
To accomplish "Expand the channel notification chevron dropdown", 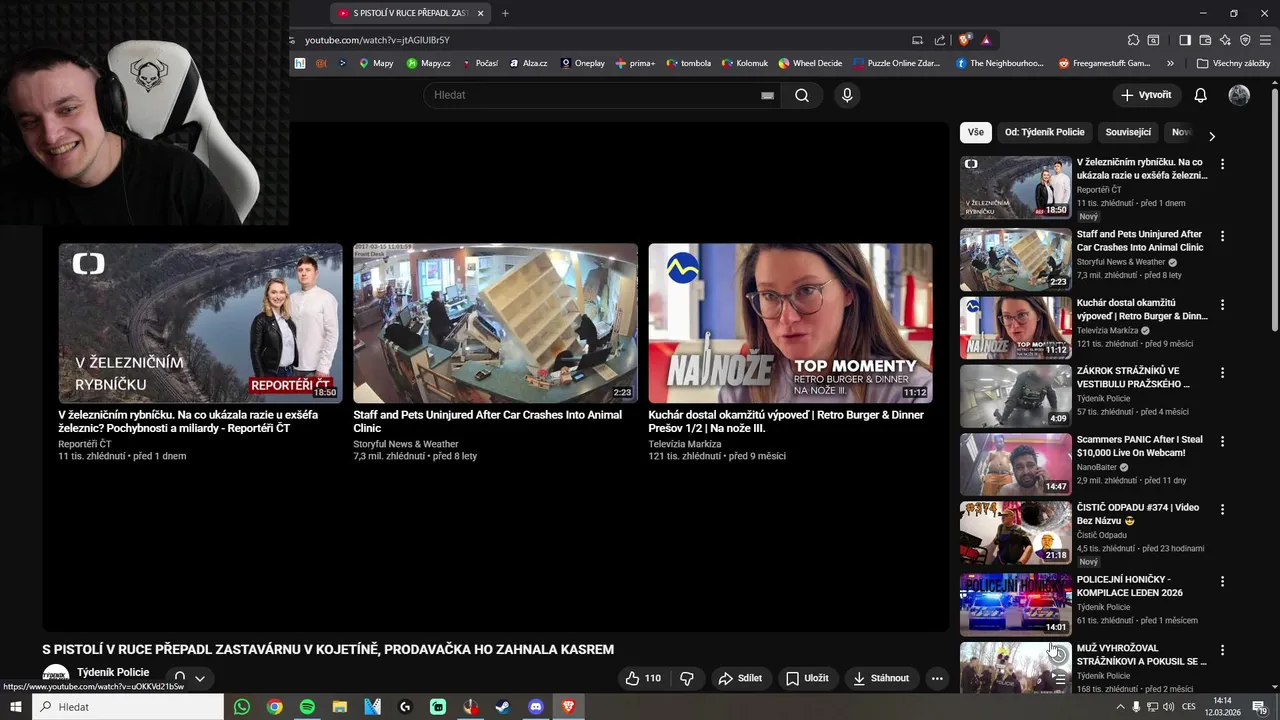I will [x=199, y=678].
